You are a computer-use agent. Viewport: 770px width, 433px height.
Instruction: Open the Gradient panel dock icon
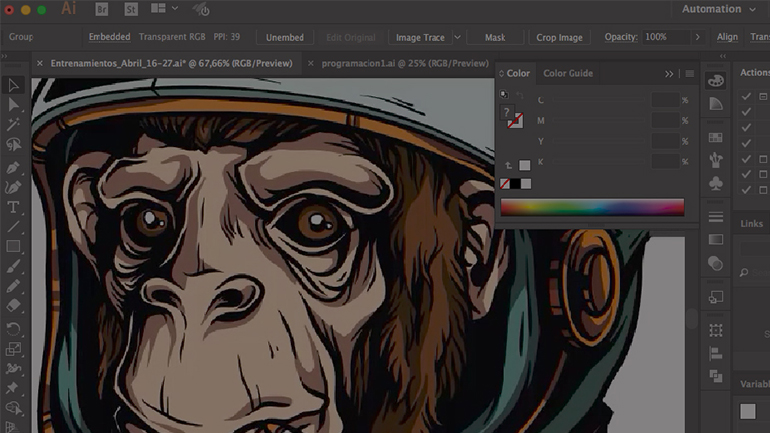[x=715, y=240]
